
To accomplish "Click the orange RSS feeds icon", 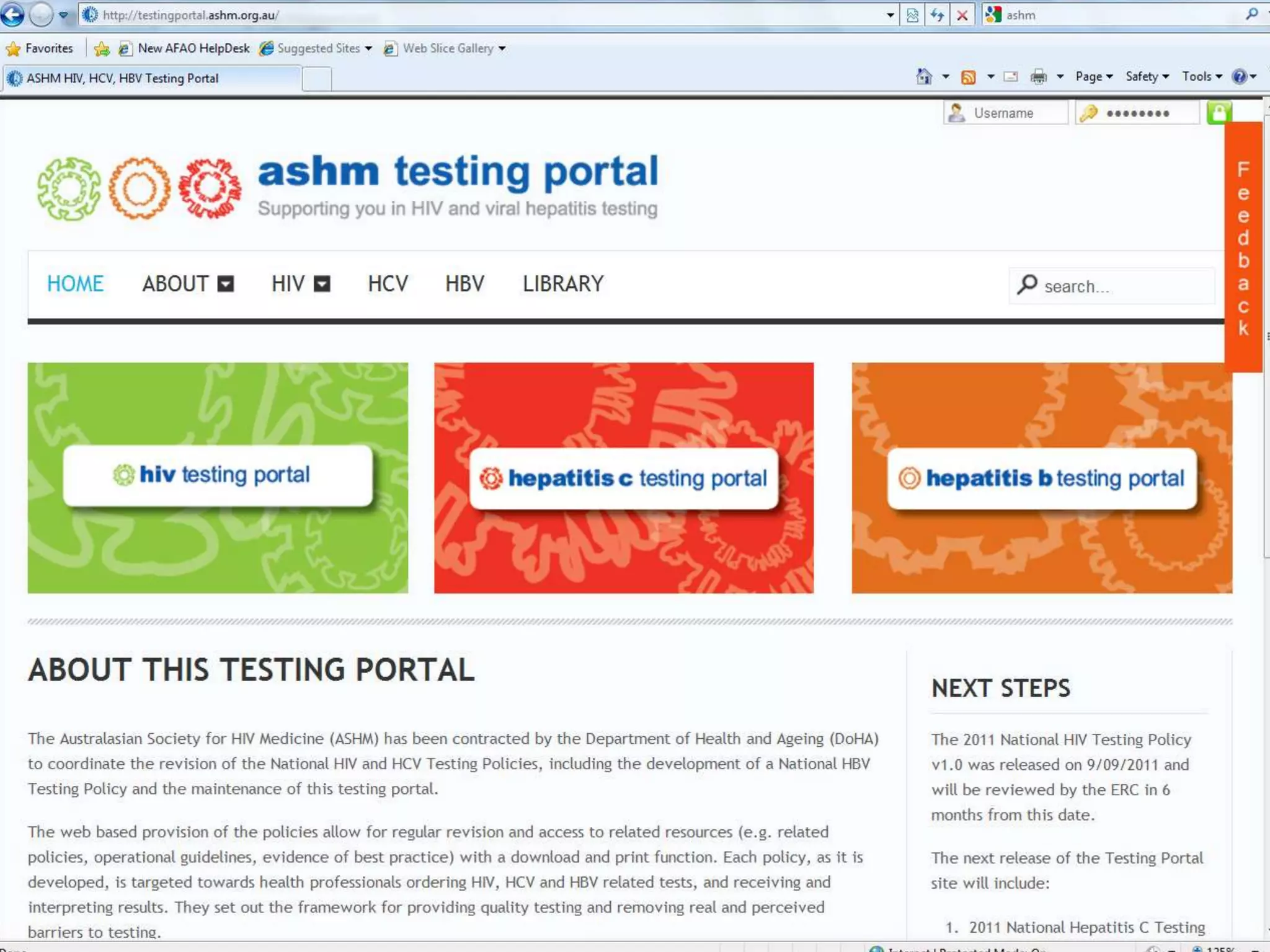I will pyautogui.click(x=968, y=77).
